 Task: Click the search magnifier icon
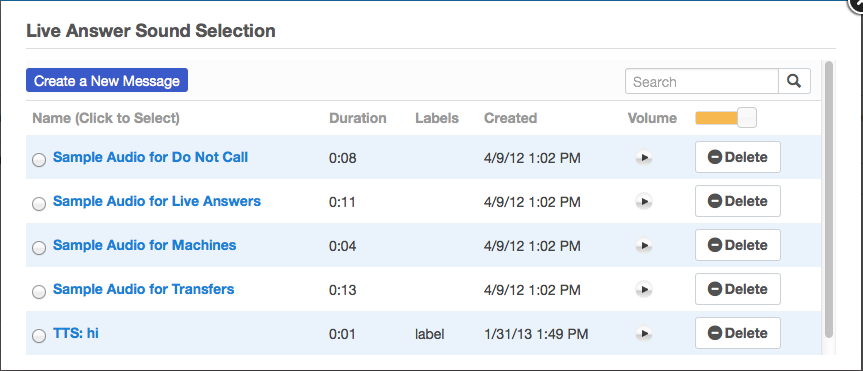(x=794, y=81)
